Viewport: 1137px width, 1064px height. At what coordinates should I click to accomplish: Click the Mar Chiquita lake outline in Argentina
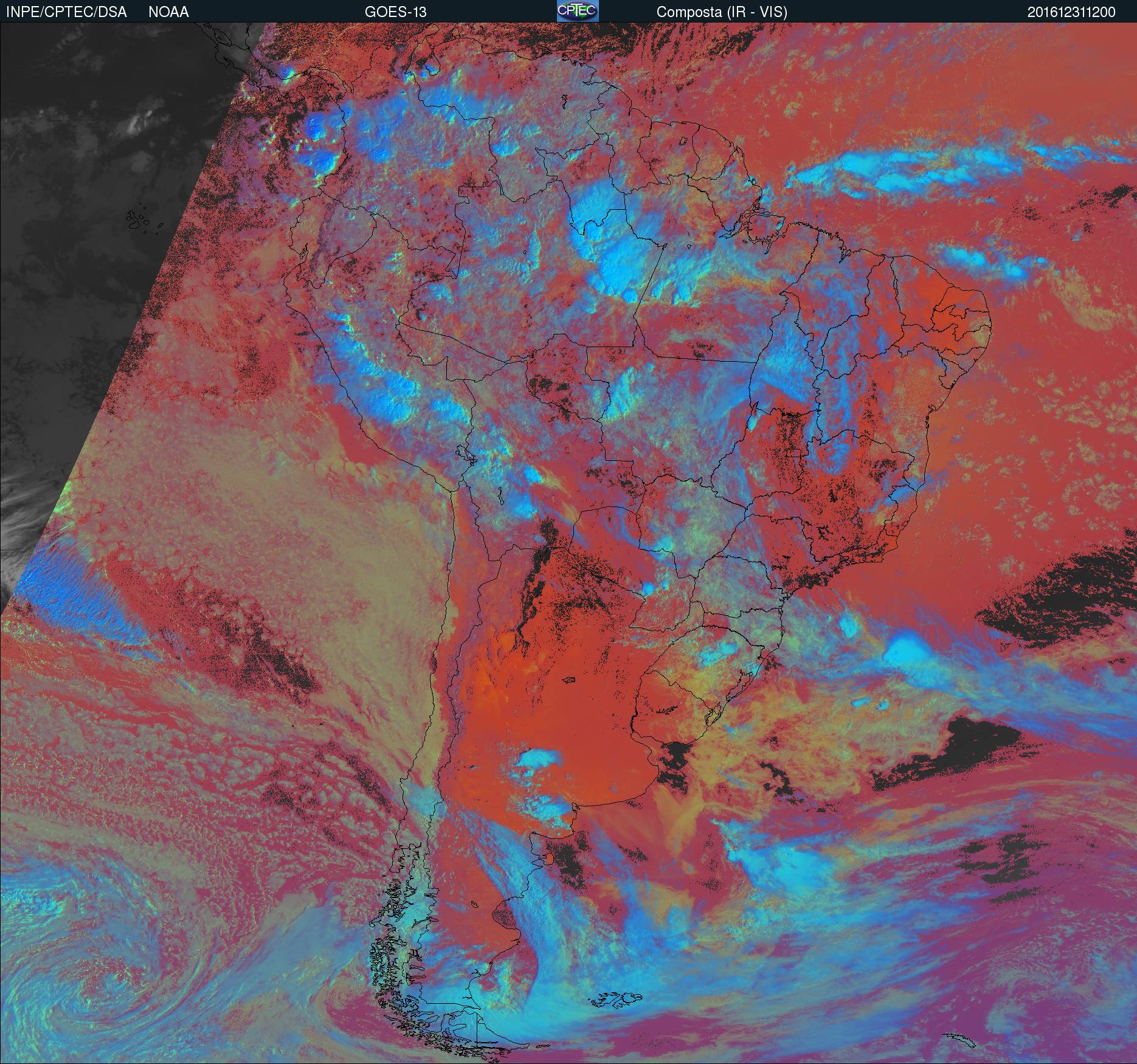click(569, 681)
